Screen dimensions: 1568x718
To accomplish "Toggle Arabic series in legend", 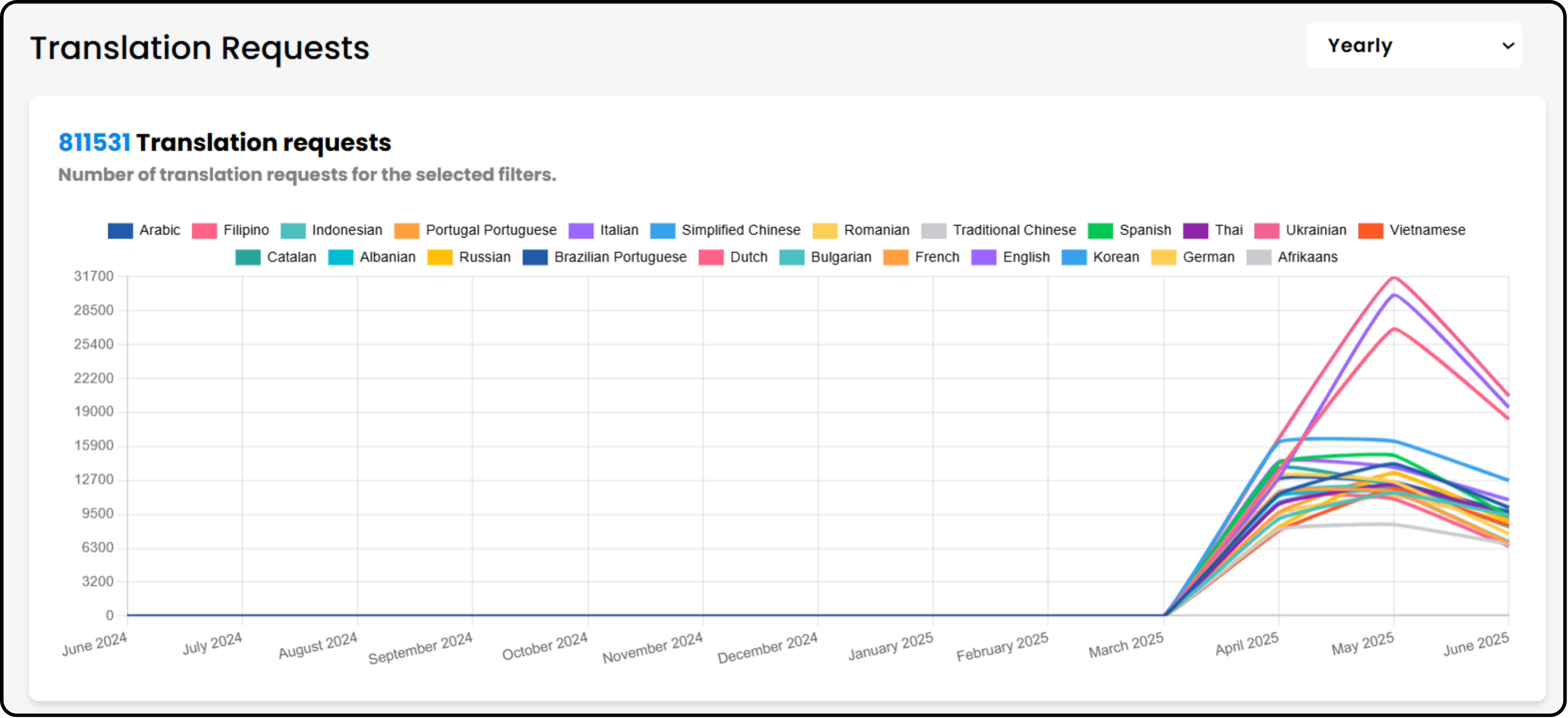I will (144, 230).
